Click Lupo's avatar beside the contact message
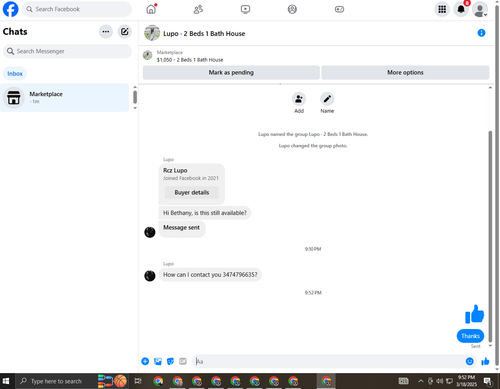Viewport: 500px width, 389px height. click(x=150, y=276)
